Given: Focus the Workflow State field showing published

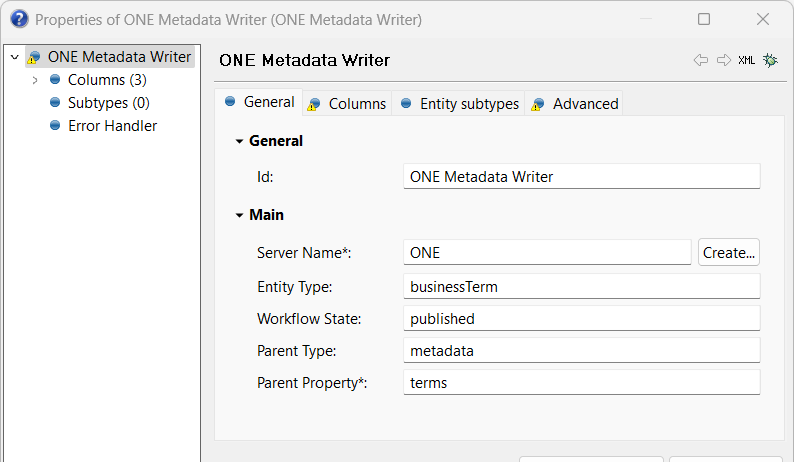Looking at the screenshot, I should point(581,319).
